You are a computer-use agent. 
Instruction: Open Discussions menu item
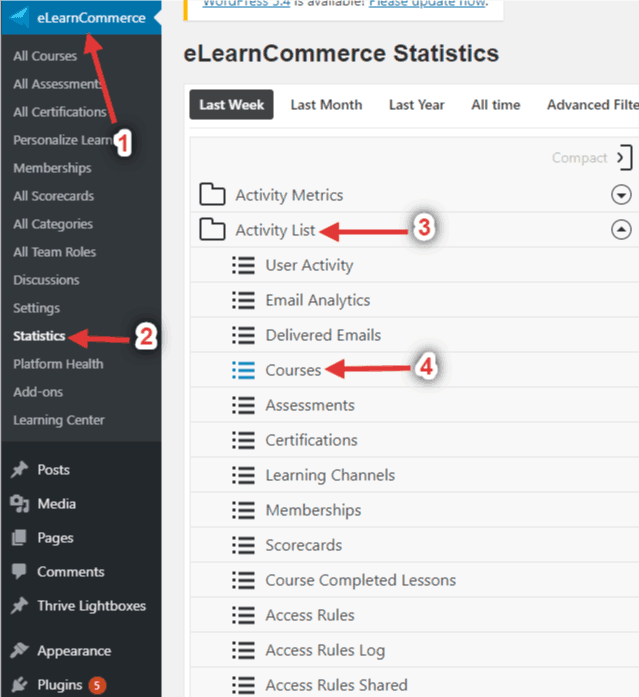[46, 280]
